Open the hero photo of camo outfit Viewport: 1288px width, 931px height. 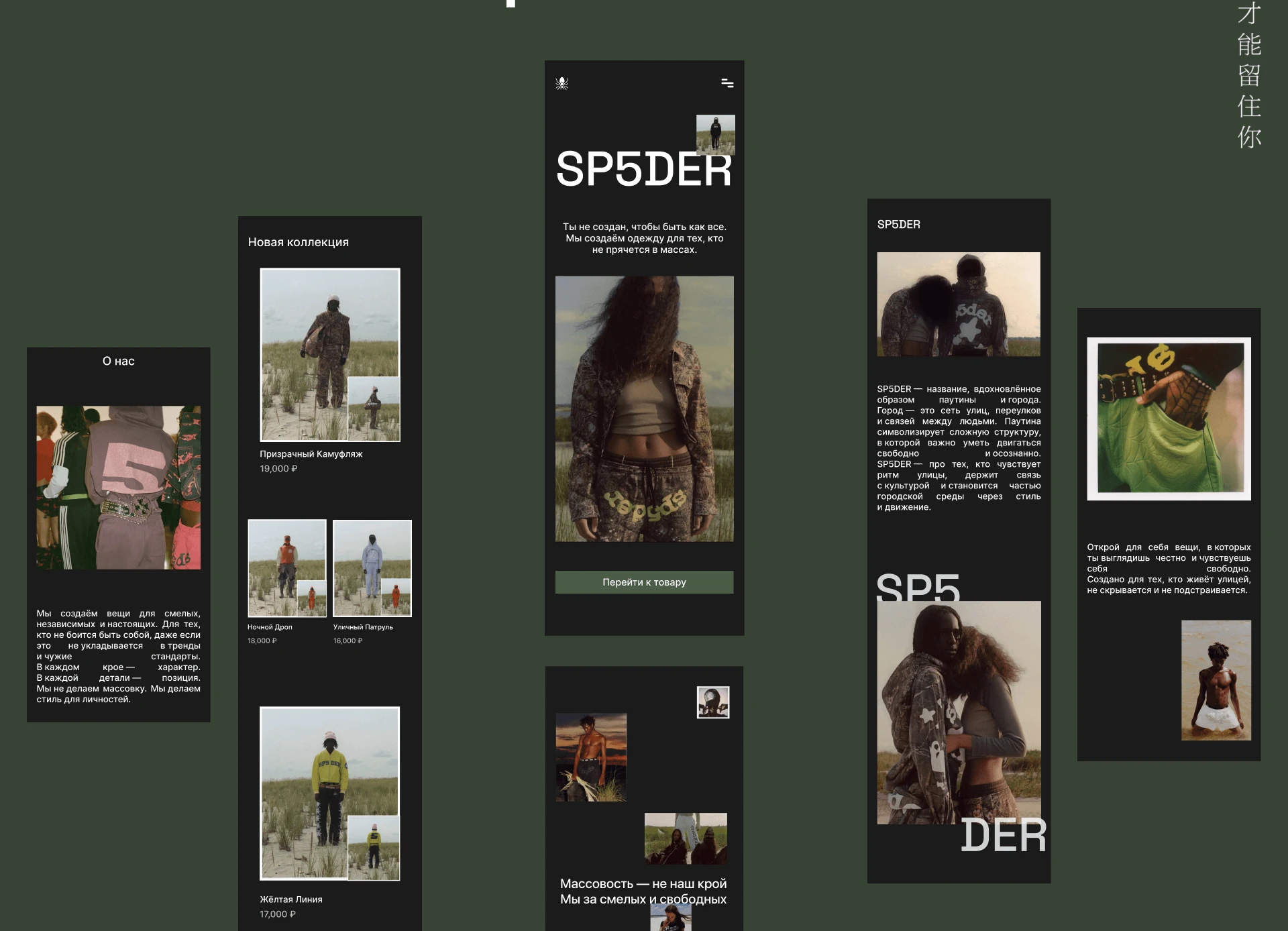pos(644,408)
